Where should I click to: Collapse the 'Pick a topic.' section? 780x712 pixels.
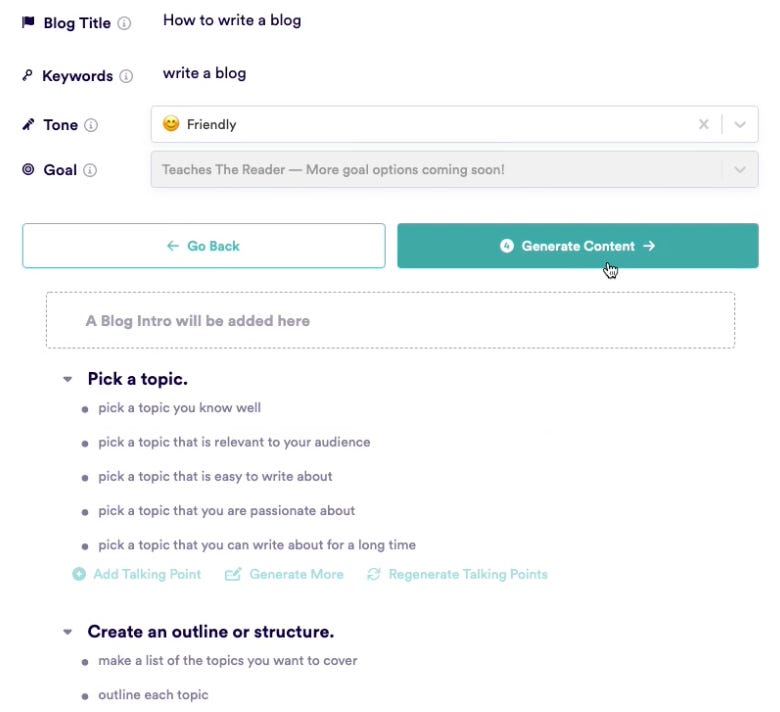(68, 379)
